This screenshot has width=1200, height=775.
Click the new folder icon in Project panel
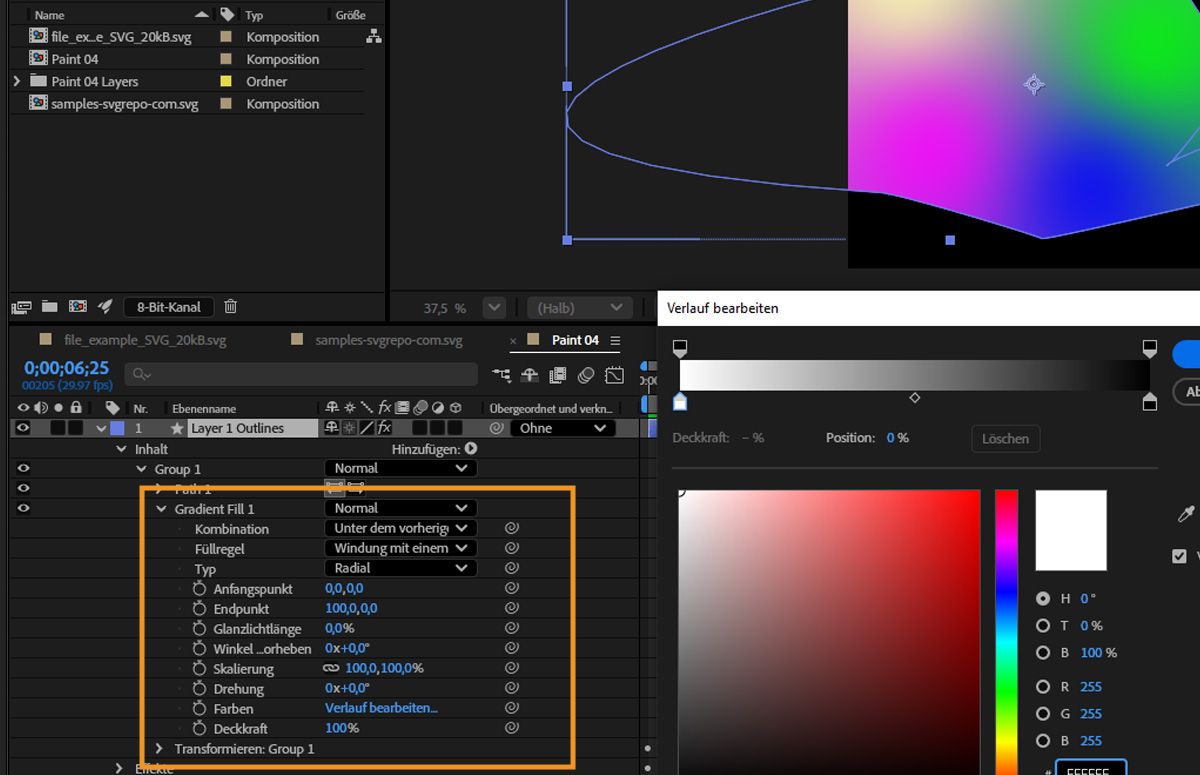(x=49, y=307)
